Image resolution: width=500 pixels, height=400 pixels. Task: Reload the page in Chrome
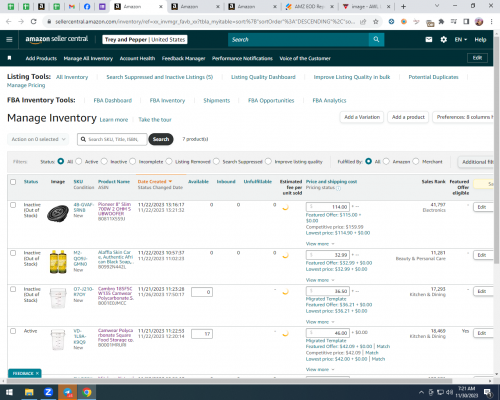coord(33,22)
